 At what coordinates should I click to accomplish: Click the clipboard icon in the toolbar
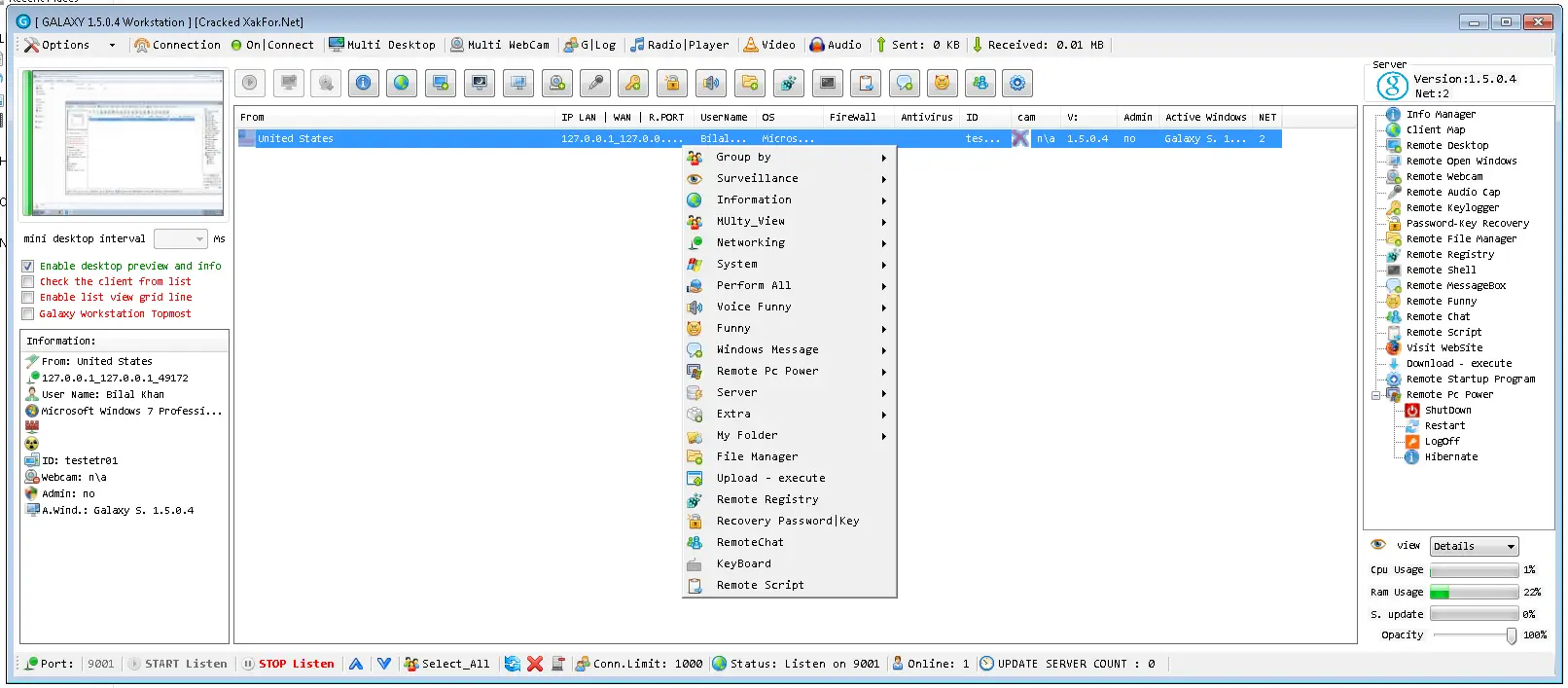pos(866,84)
